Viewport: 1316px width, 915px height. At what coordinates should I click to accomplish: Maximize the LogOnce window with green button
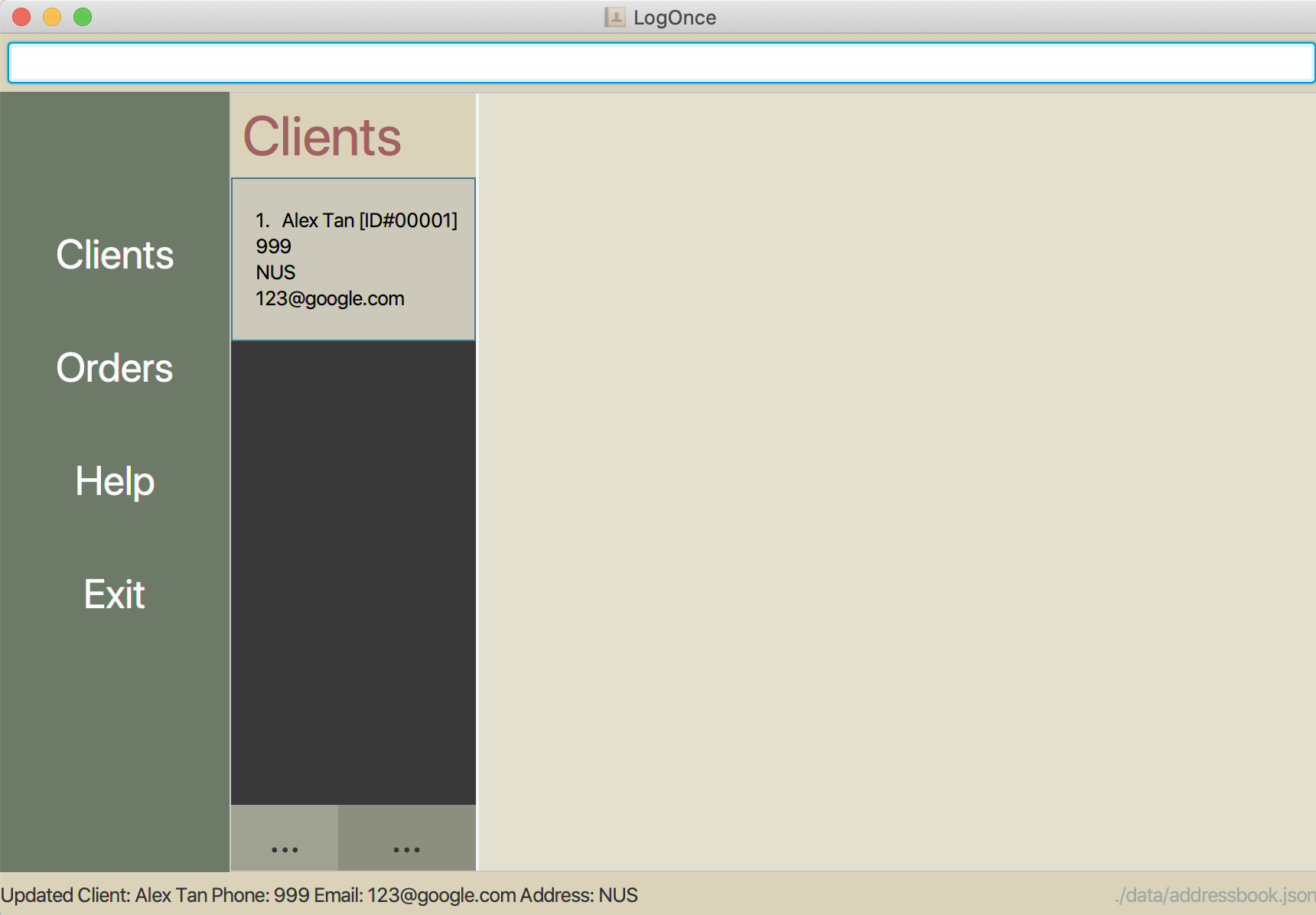pyautogui.click(x=83, y=17)
